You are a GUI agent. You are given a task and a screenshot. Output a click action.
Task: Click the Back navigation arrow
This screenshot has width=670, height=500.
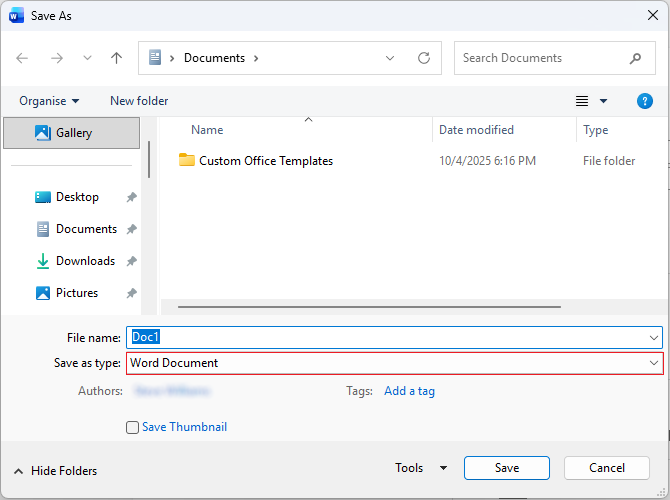coord(22,58)
